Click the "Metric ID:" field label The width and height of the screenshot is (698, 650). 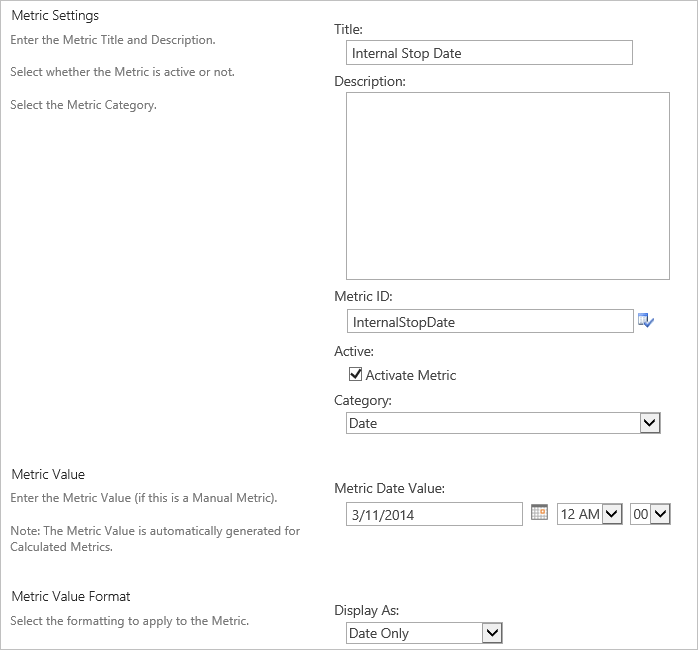[x=364, y=296]
